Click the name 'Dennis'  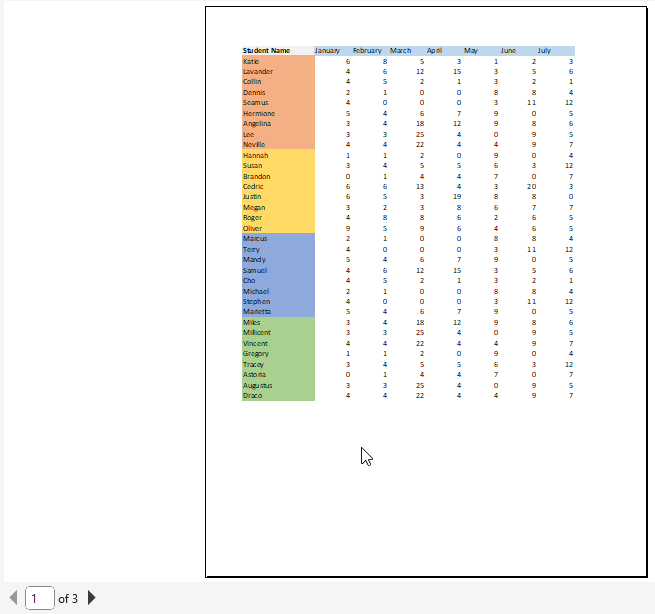[x=254, y=92]
